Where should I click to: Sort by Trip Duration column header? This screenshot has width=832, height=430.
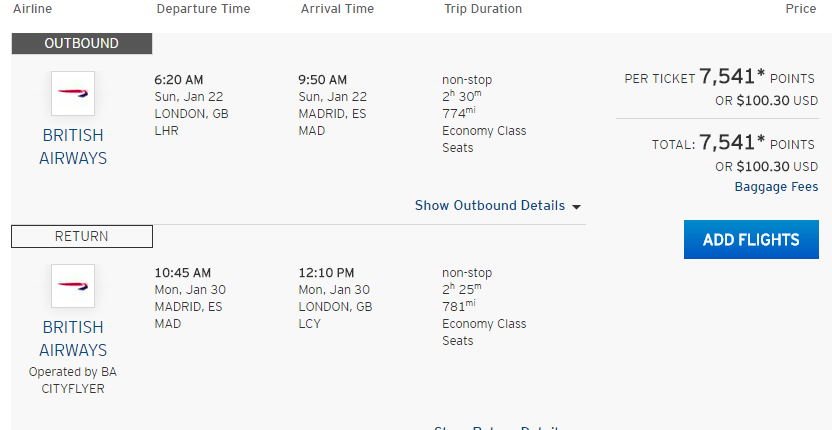(x=483, y=9)
